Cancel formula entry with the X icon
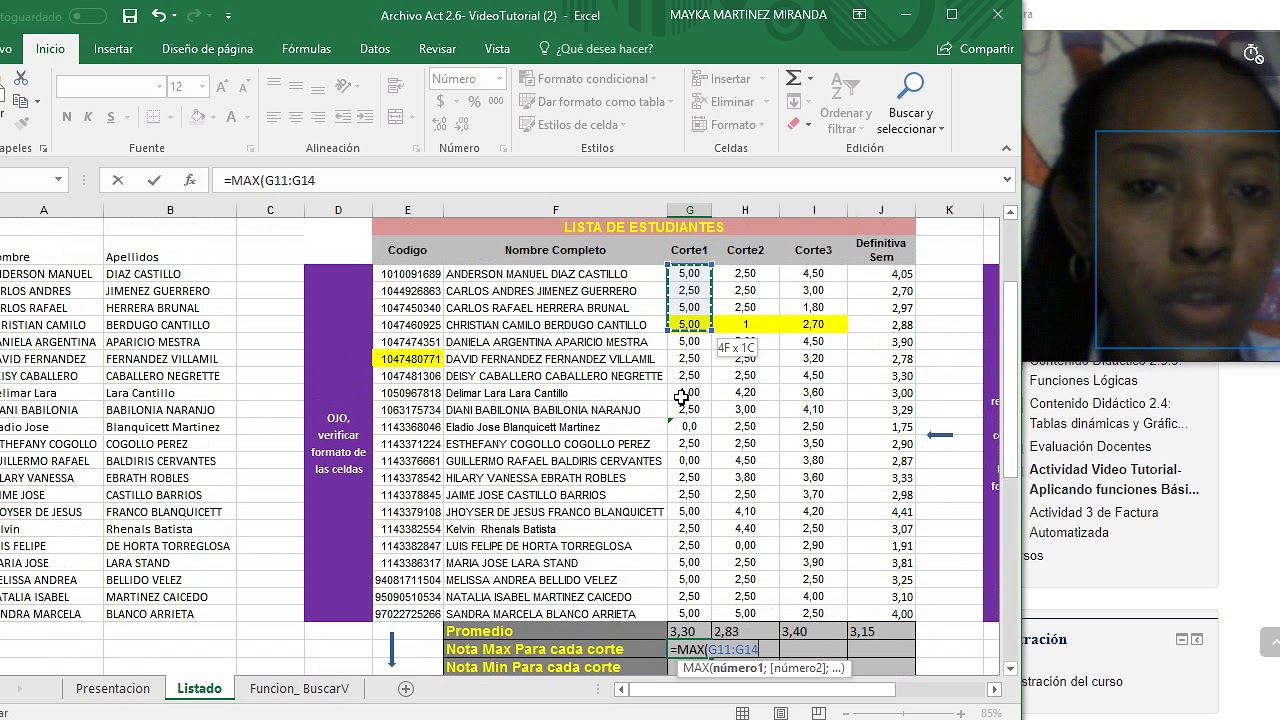1280x720 pixels. pyautogui.click(x=118, y=180)
